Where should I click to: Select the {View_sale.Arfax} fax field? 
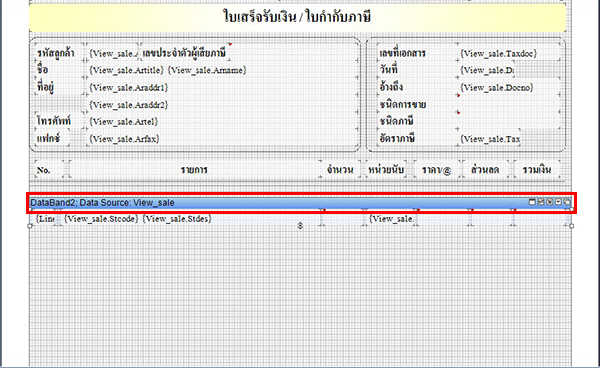click(x=124, y=138)
